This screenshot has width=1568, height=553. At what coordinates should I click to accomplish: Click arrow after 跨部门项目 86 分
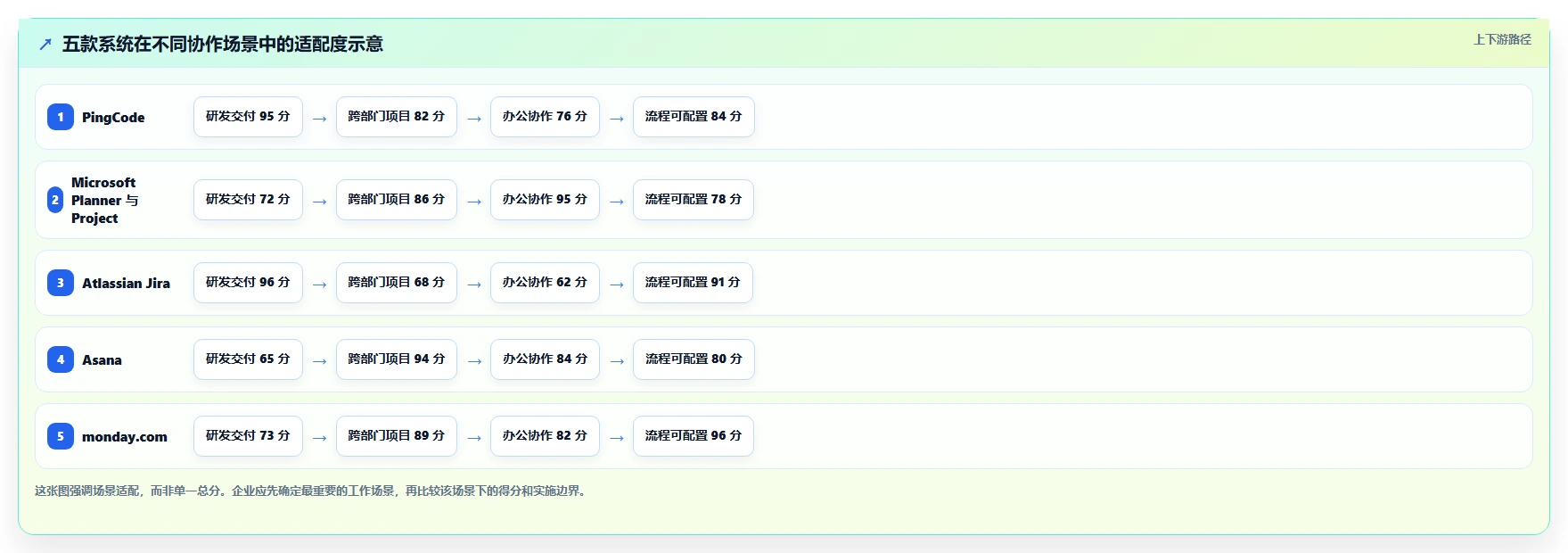pos(474,202)
